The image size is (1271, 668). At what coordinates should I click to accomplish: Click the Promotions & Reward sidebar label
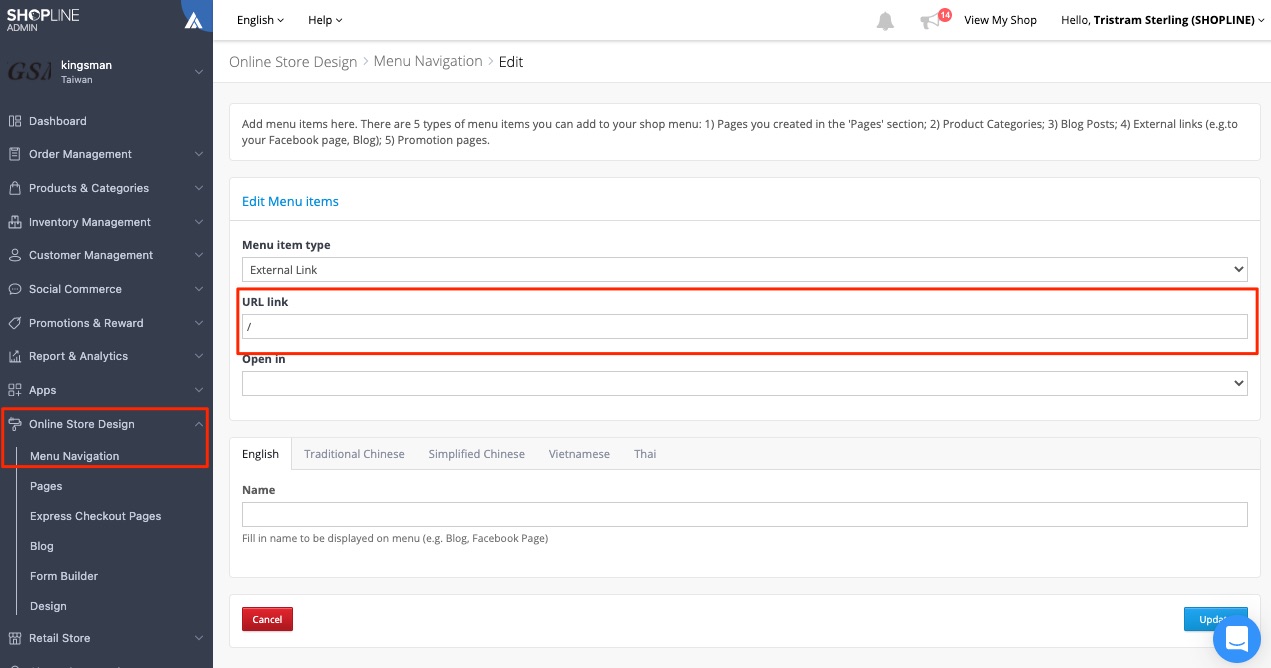pos(86,323)
